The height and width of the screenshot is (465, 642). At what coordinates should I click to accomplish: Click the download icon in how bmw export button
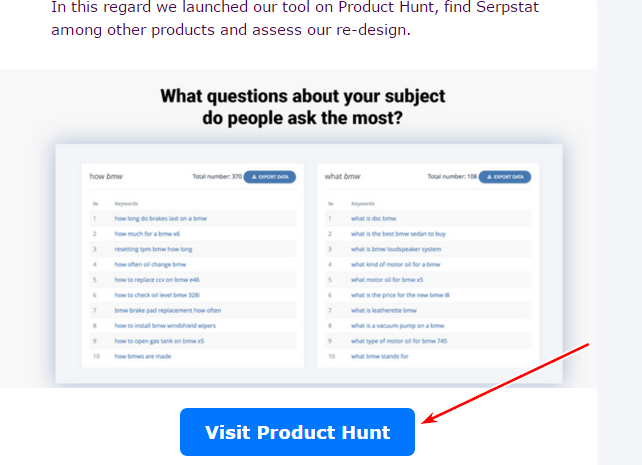click(x=254, y=177)
